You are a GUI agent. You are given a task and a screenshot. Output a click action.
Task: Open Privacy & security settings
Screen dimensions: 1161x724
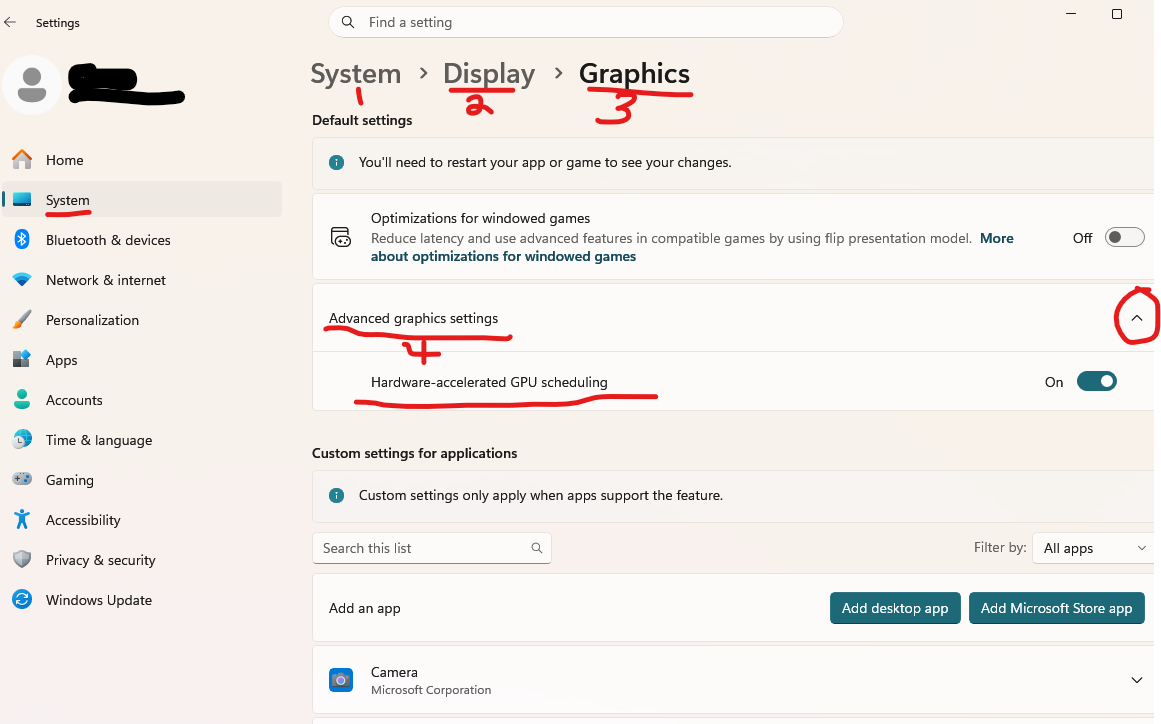(x=142, y=560)
